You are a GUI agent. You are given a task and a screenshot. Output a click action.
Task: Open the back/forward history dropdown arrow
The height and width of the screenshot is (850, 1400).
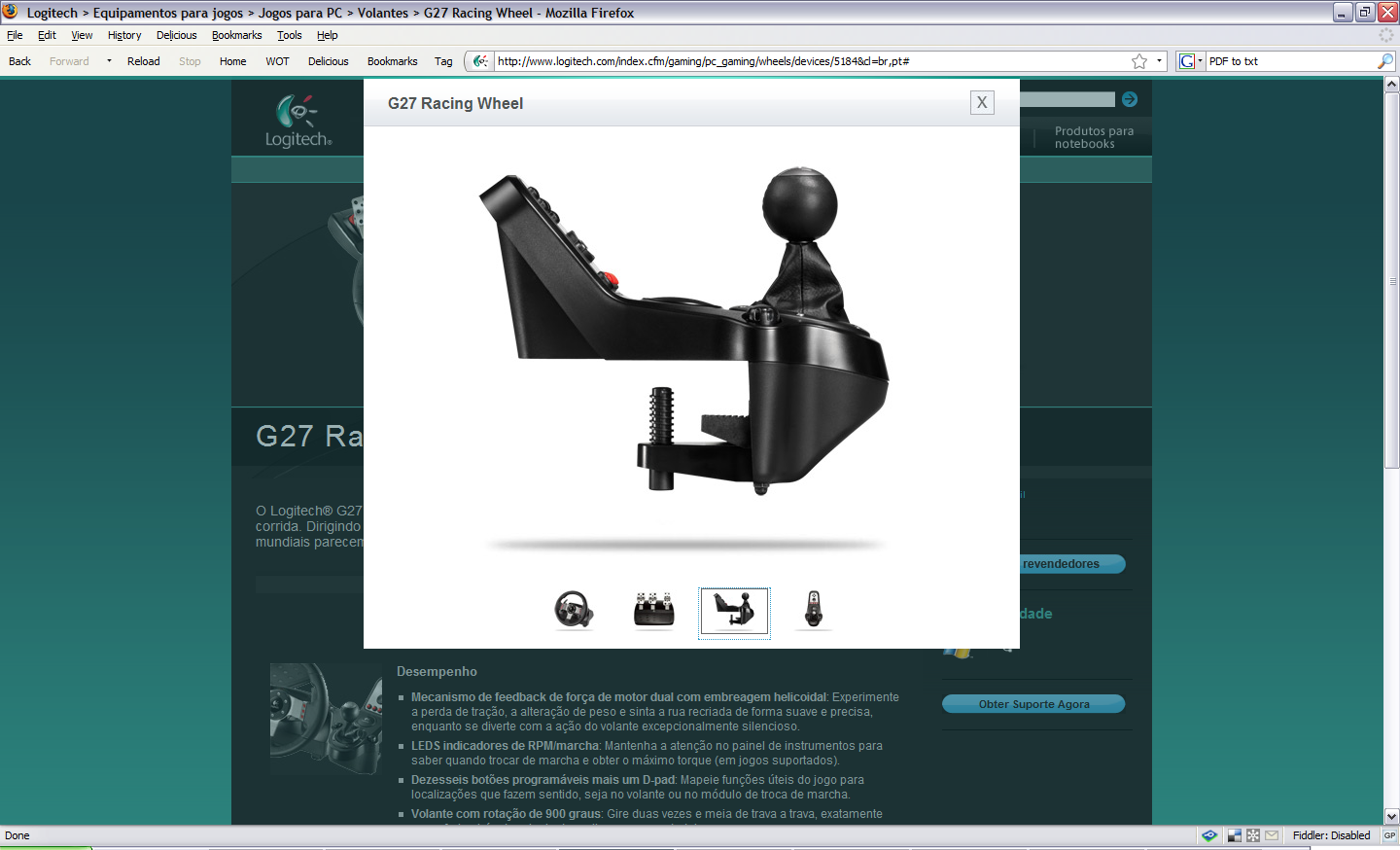pos(109,61)
